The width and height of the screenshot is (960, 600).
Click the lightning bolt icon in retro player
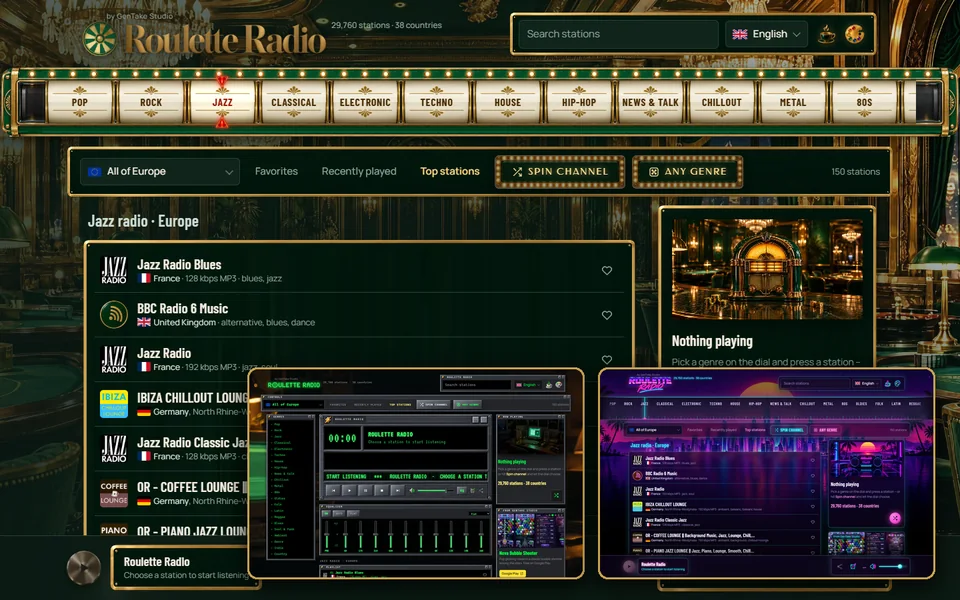pos(328,419)
